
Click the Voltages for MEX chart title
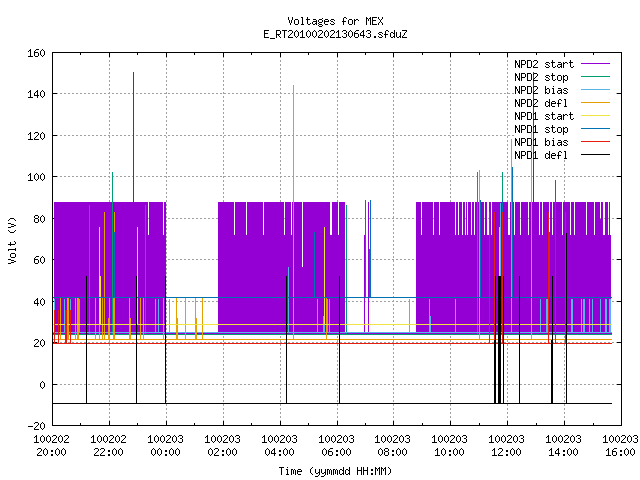(x=335, y=21)
